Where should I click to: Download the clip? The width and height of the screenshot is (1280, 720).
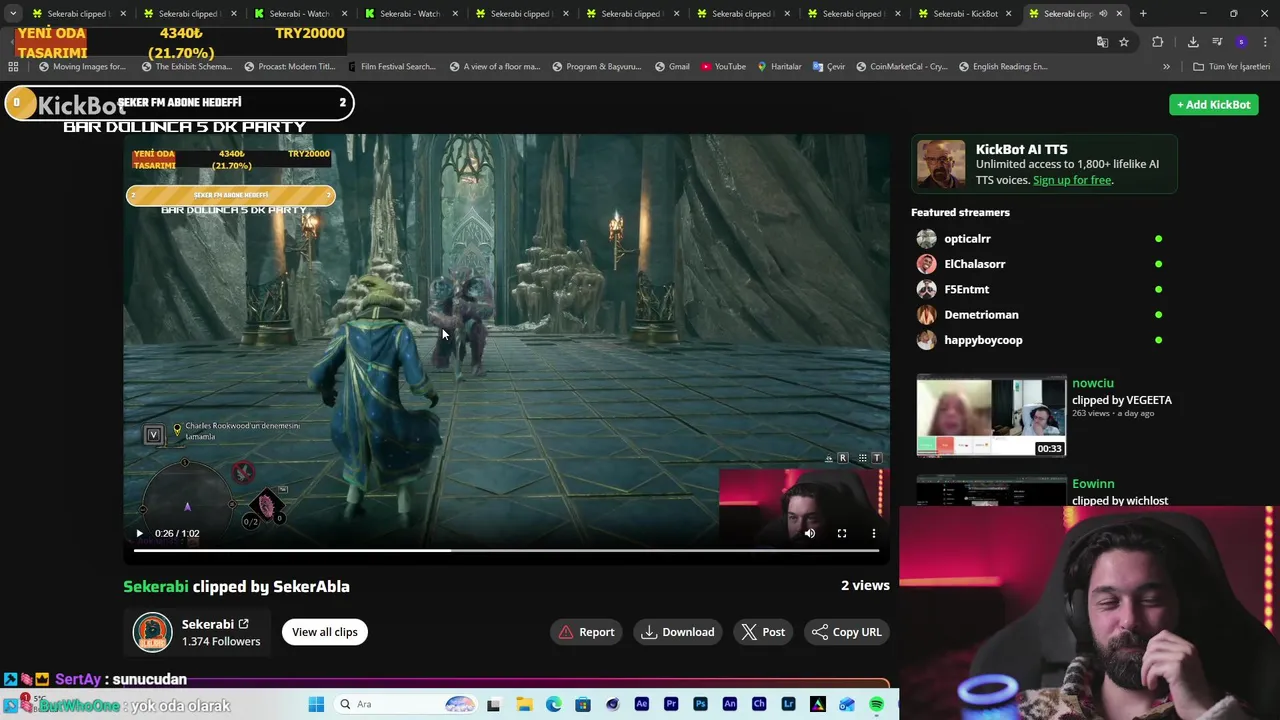(678, 632)
